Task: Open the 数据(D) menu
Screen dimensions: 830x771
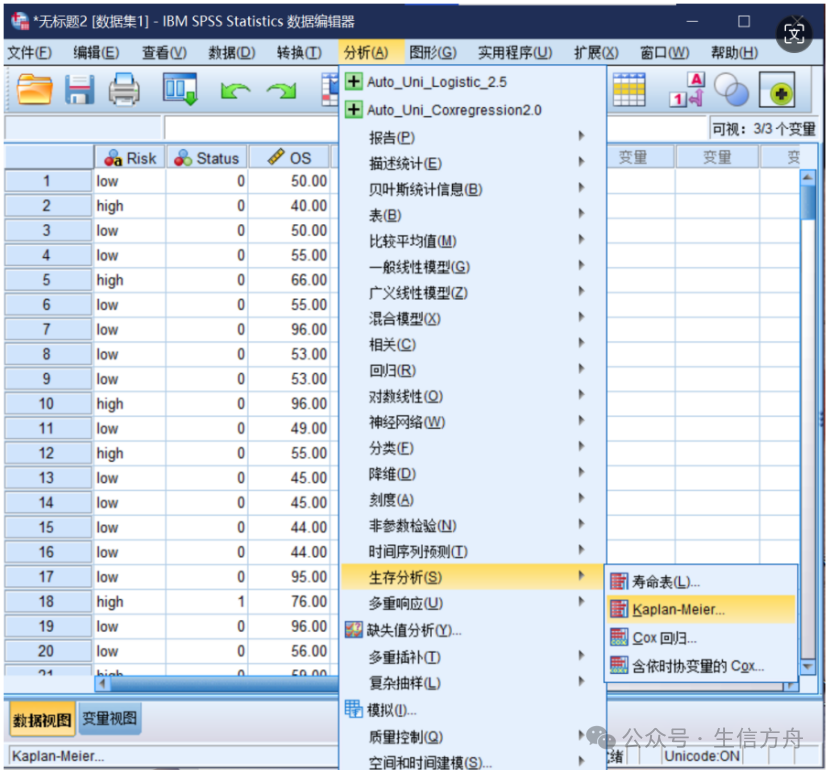Action: [231, 52]
